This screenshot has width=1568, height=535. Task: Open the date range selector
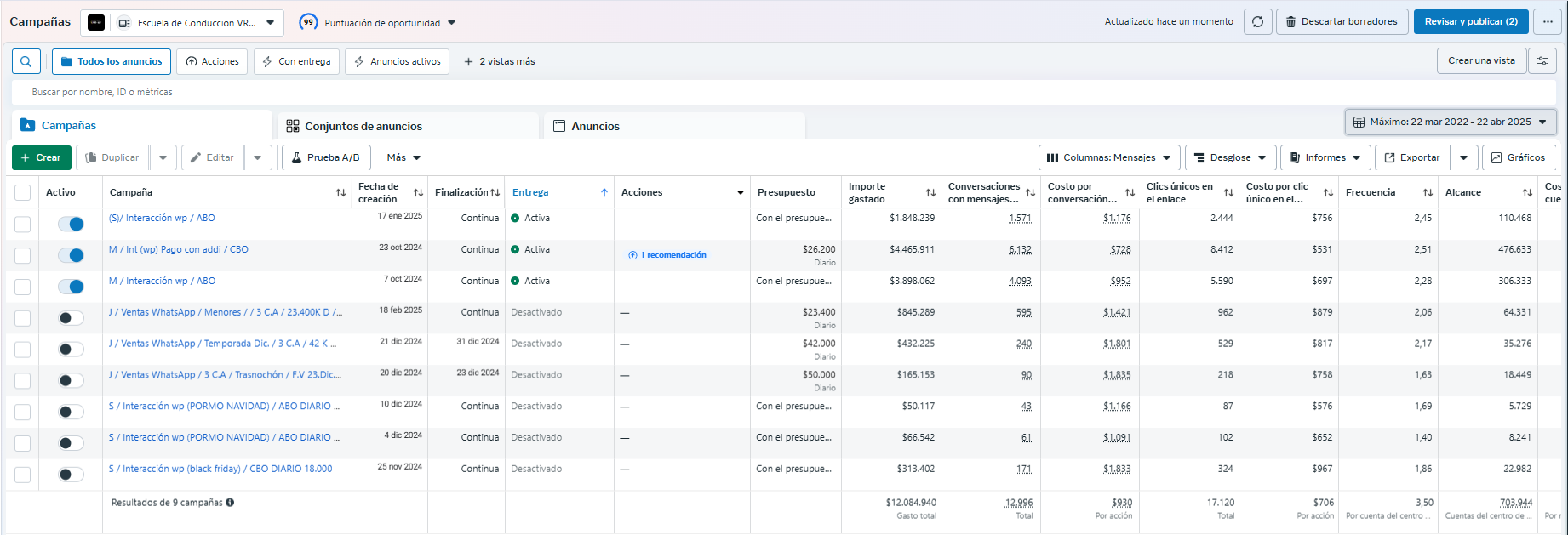(x=1451, y=122)
